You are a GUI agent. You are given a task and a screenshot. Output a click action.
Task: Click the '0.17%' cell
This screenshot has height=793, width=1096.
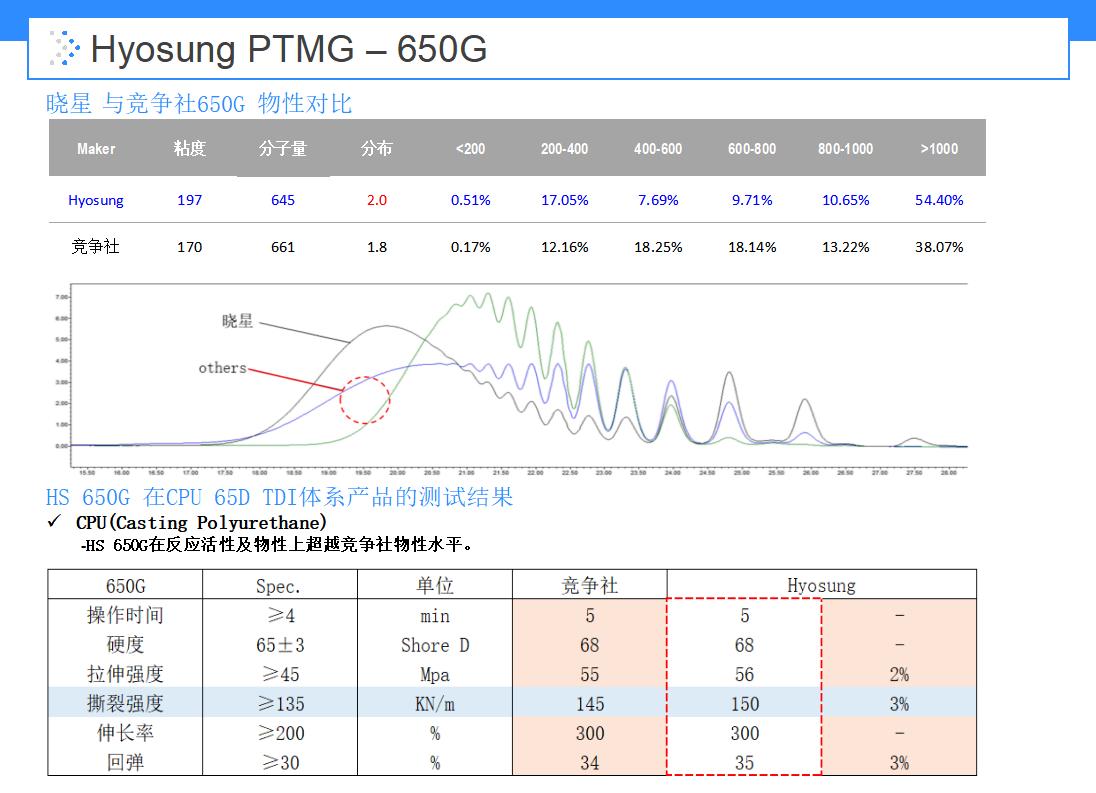470,247
